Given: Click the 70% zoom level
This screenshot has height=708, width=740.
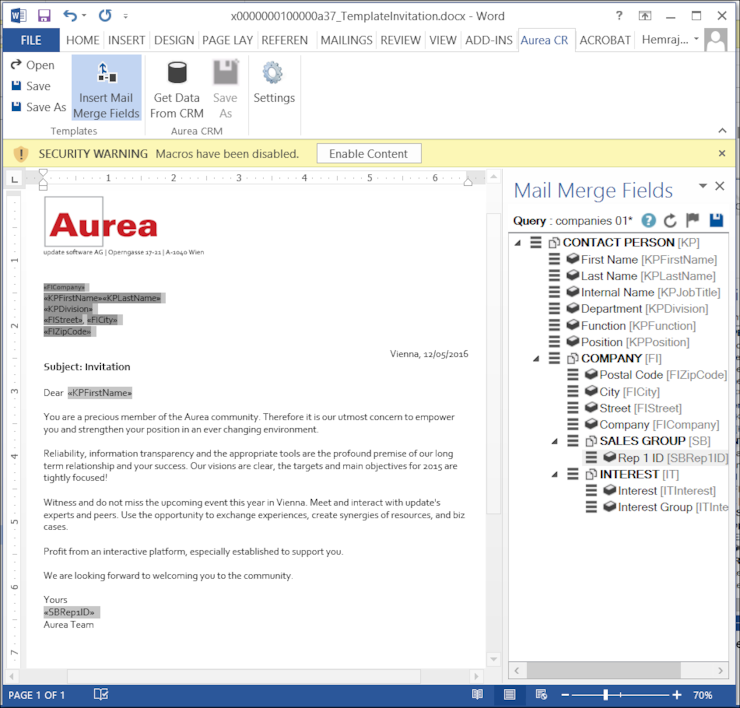Looking at the screenshot, I should pyautogui.click(x=702, y=695).
